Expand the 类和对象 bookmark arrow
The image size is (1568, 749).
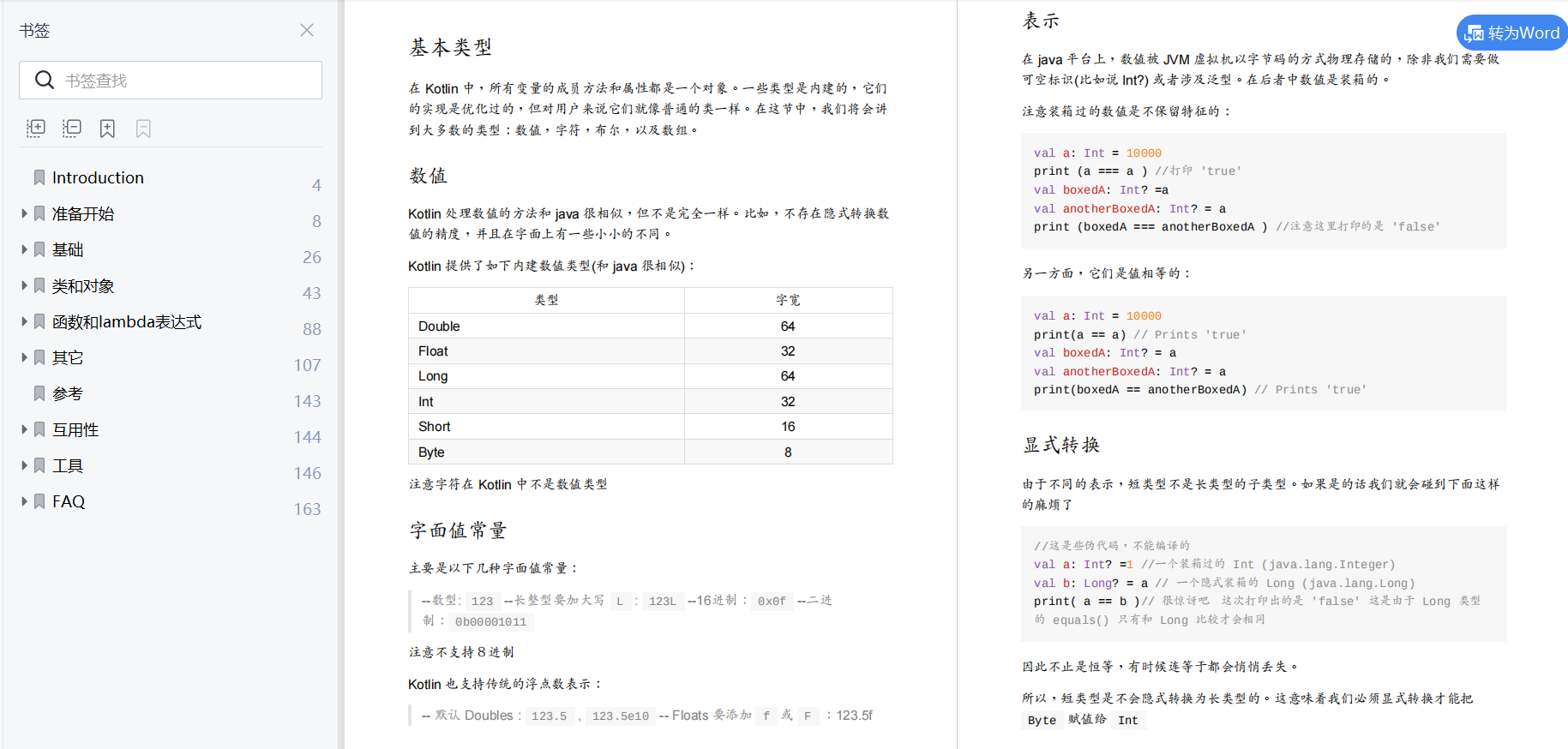[24, 285]
